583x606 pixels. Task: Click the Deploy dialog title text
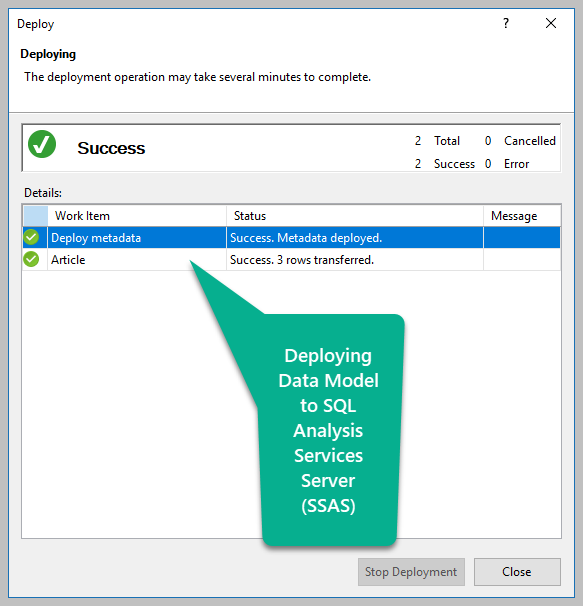click(36, 24)
